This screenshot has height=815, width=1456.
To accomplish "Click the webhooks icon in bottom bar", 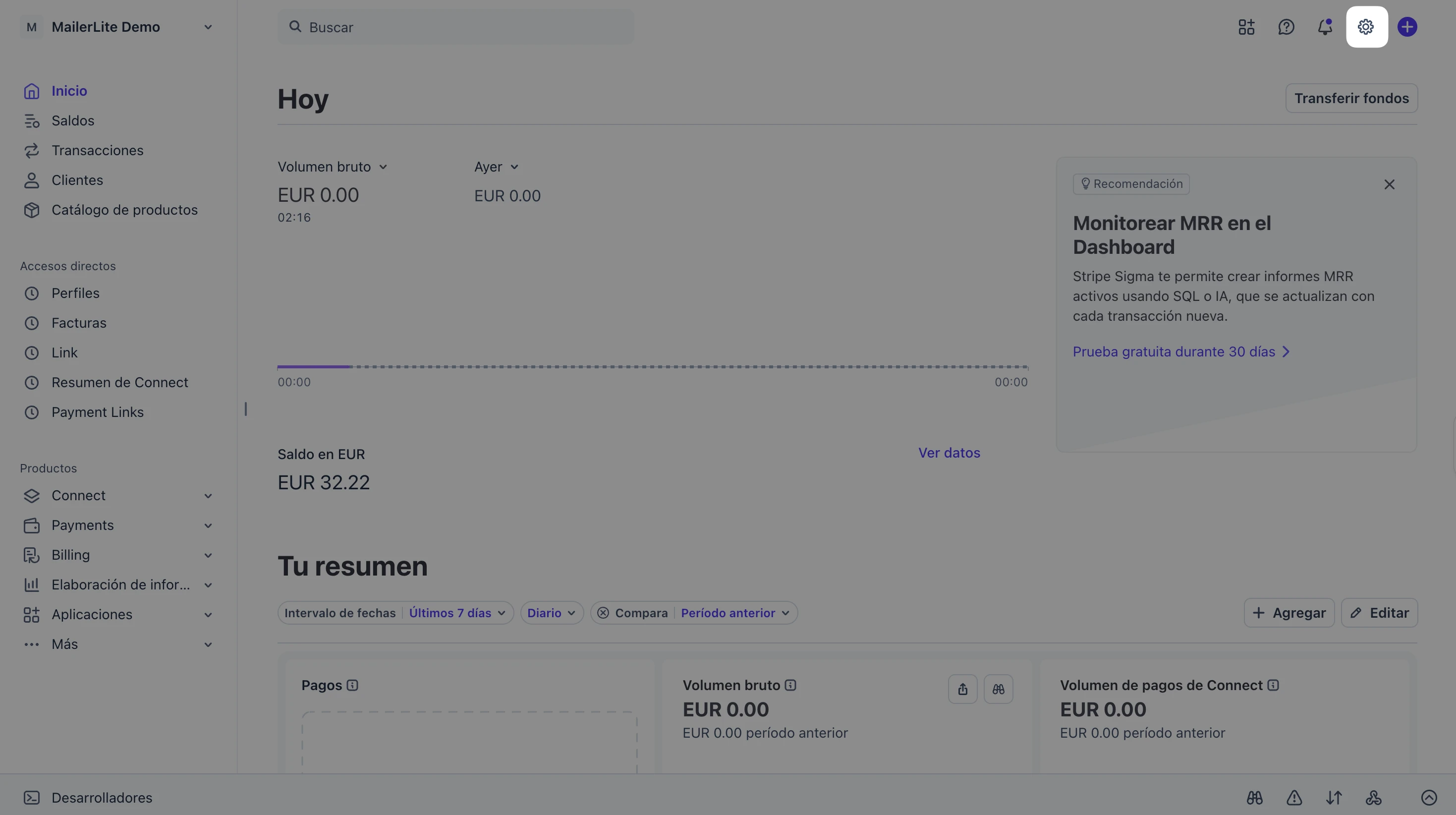I will (x=1373, y=798).
